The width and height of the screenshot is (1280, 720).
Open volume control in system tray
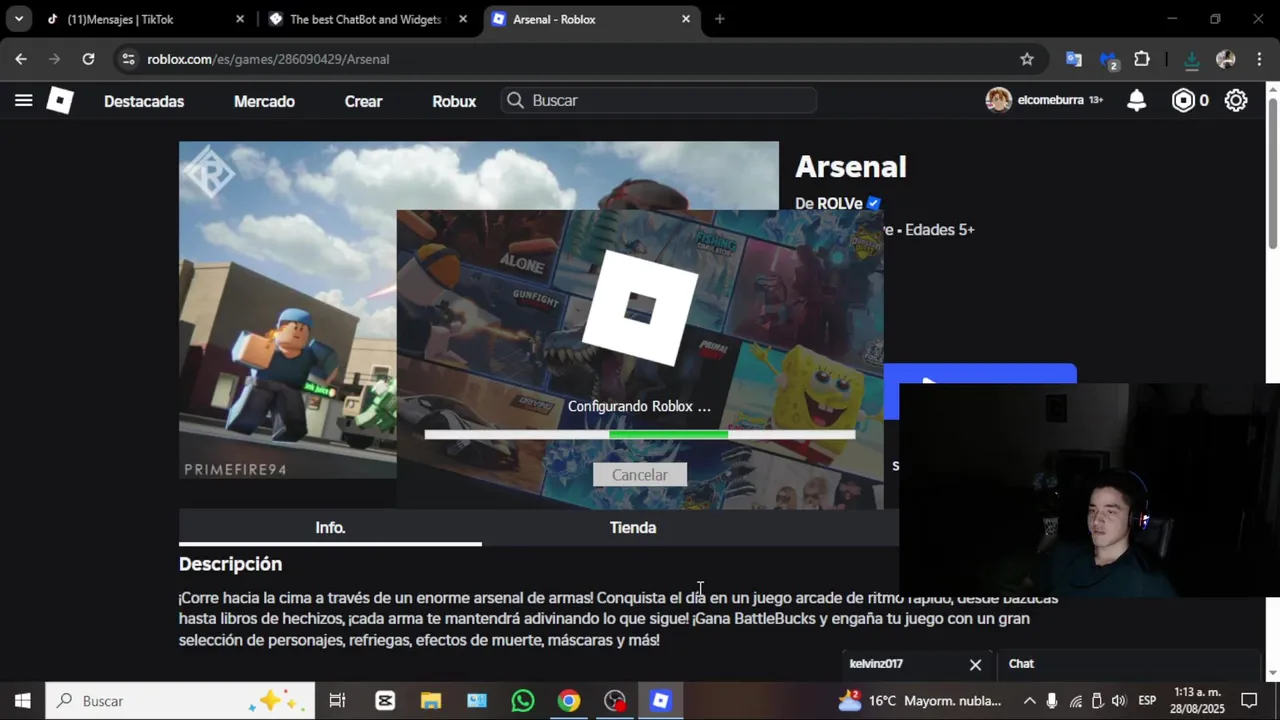coord(1118,701)
